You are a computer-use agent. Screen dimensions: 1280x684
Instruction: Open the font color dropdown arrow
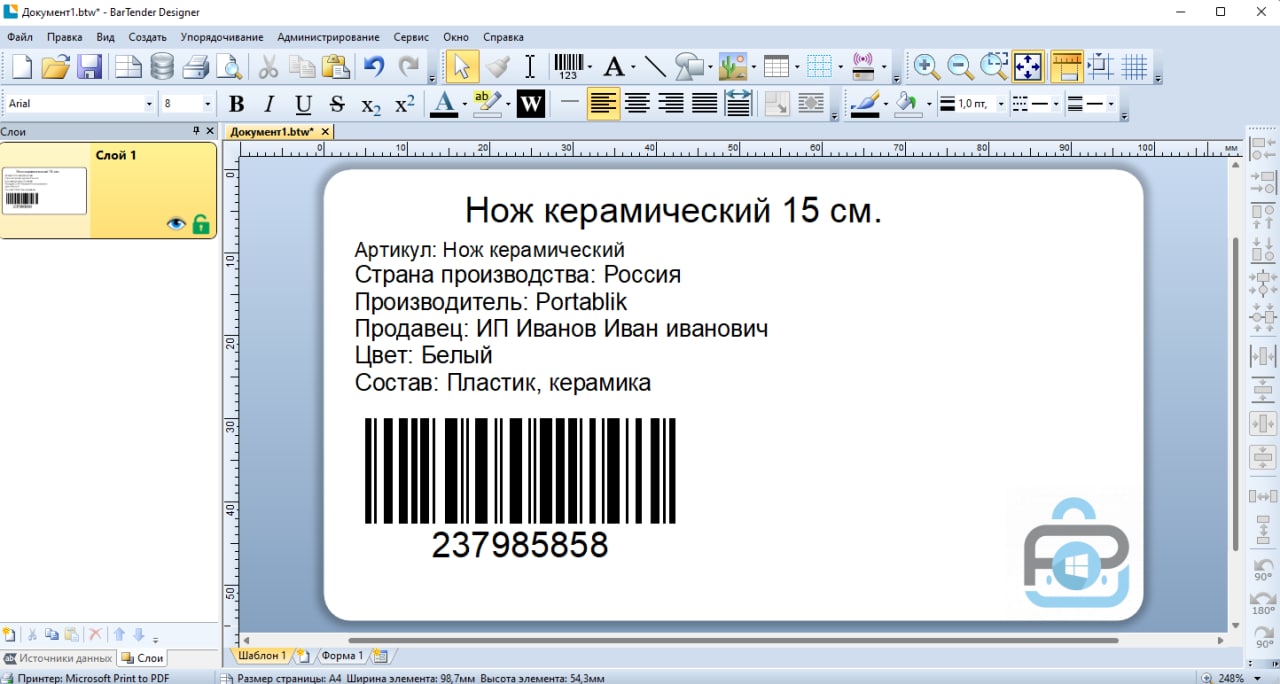(x=465, y=104)
